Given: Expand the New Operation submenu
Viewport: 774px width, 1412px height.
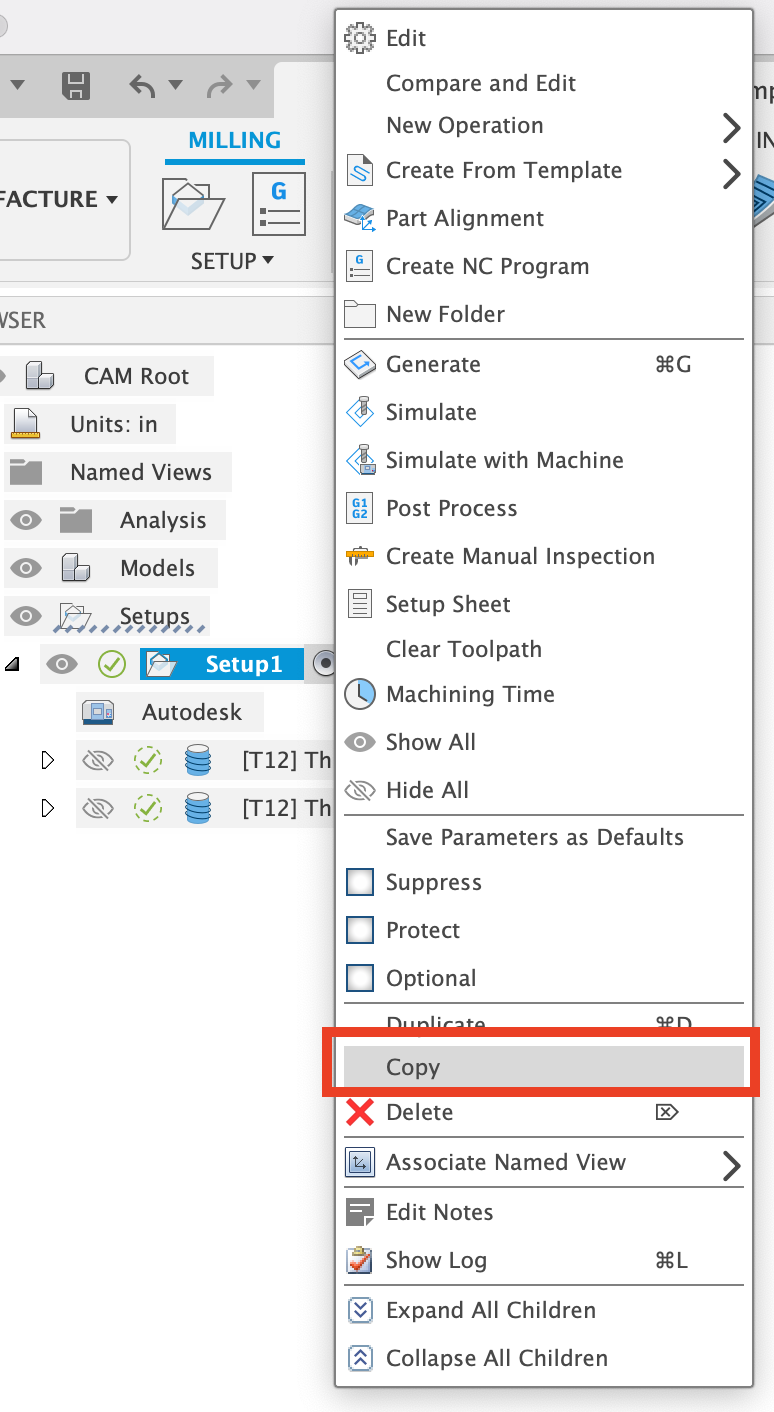Looking at the screenshot, I should (x=465, y=126).
